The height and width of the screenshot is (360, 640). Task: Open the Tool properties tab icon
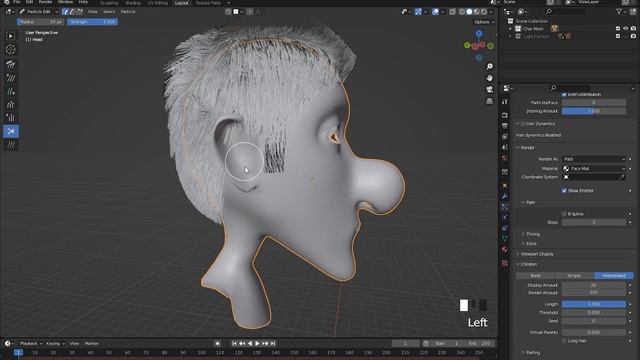tap(505, 102)
